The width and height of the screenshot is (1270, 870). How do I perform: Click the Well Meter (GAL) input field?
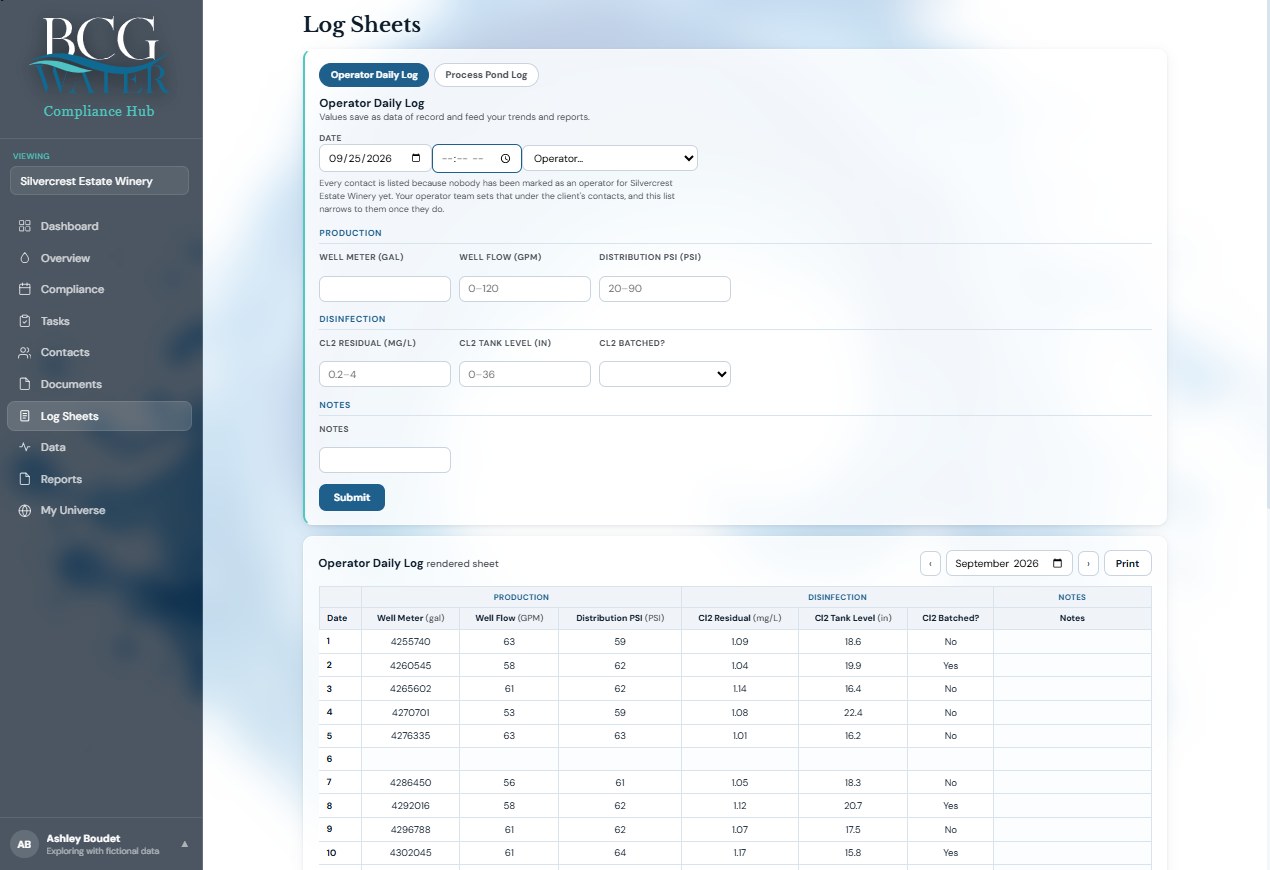[x=385, y=289]
